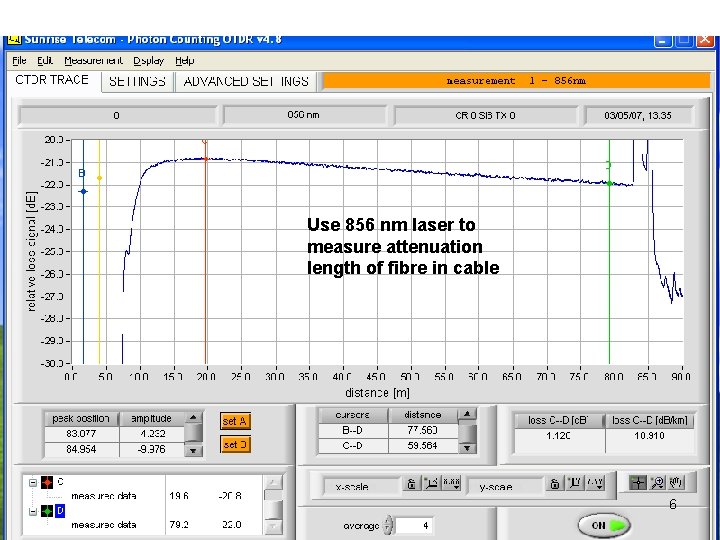Select highlighted D label in cursor legend
Screen dimensions: 720x540
(60, 511)
